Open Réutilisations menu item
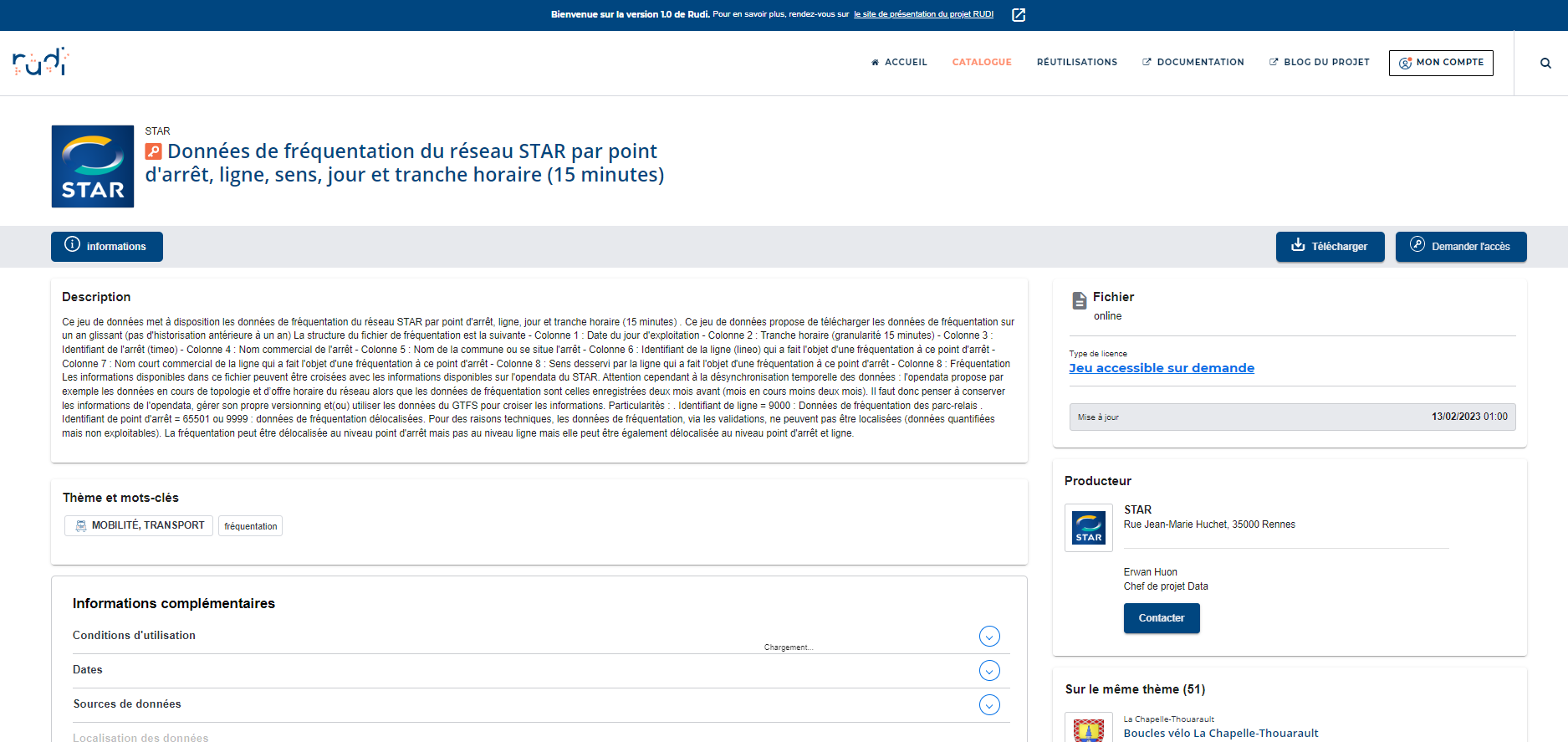Screen dimensions: 1568x742 [1077, 62]
